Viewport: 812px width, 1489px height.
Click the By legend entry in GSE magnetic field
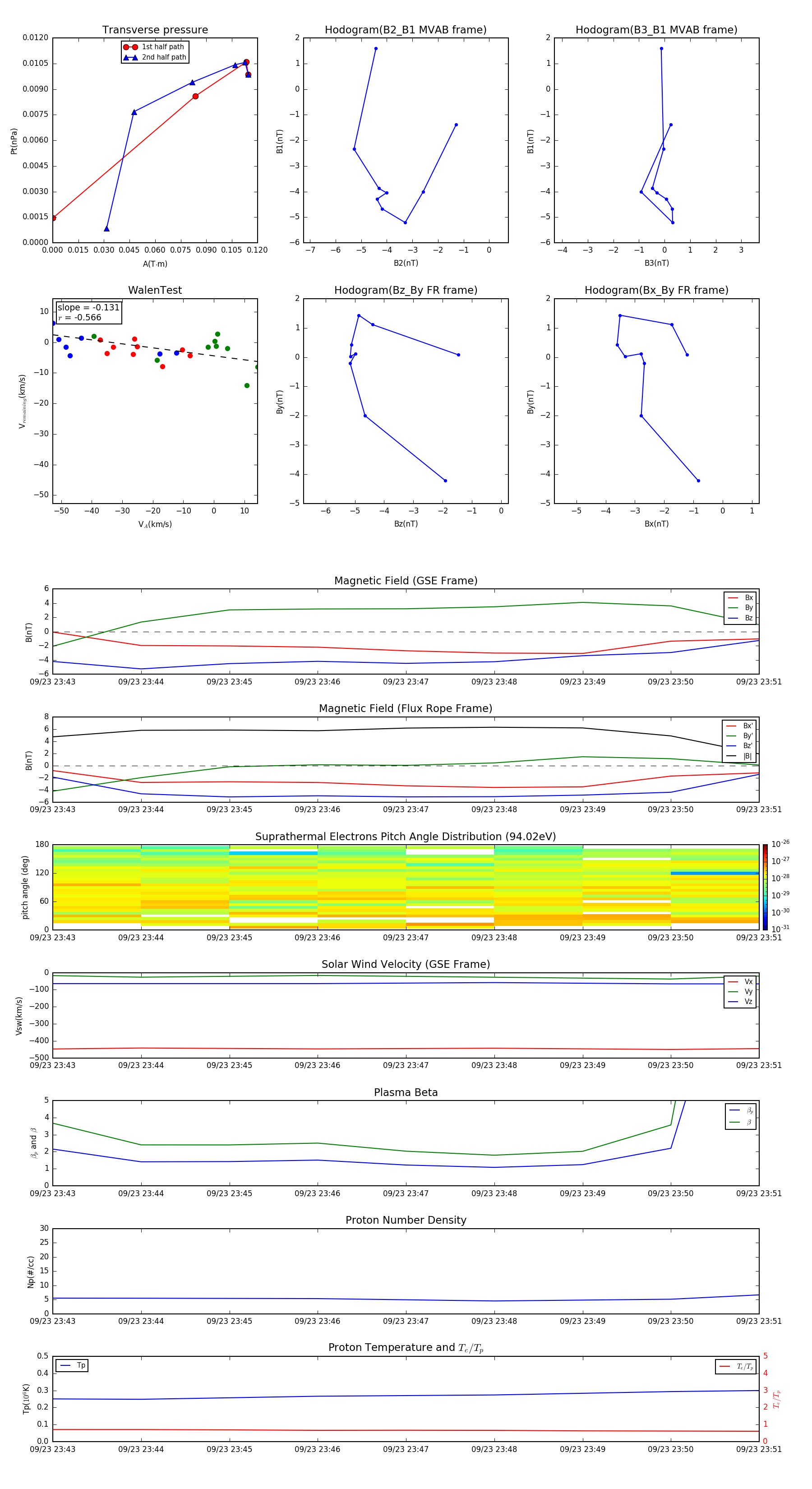[740, 607]
